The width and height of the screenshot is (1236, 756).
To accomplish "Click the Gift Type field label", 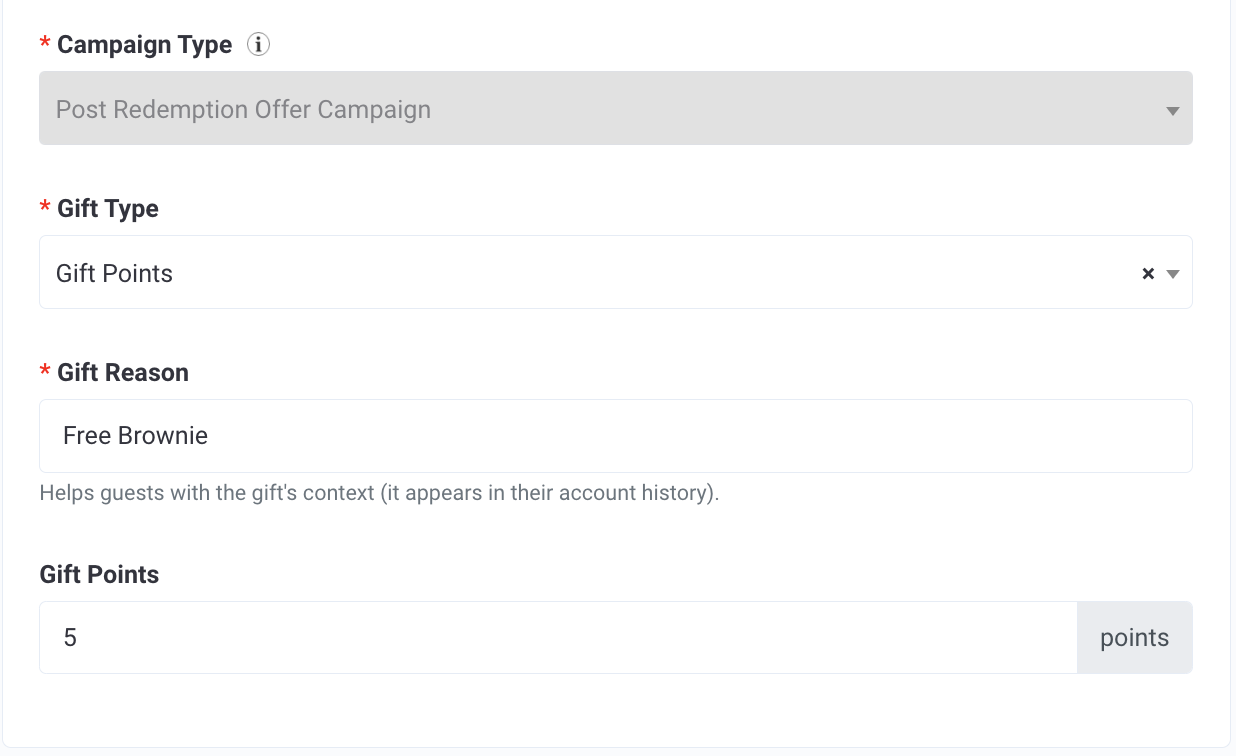I will 108,209.
